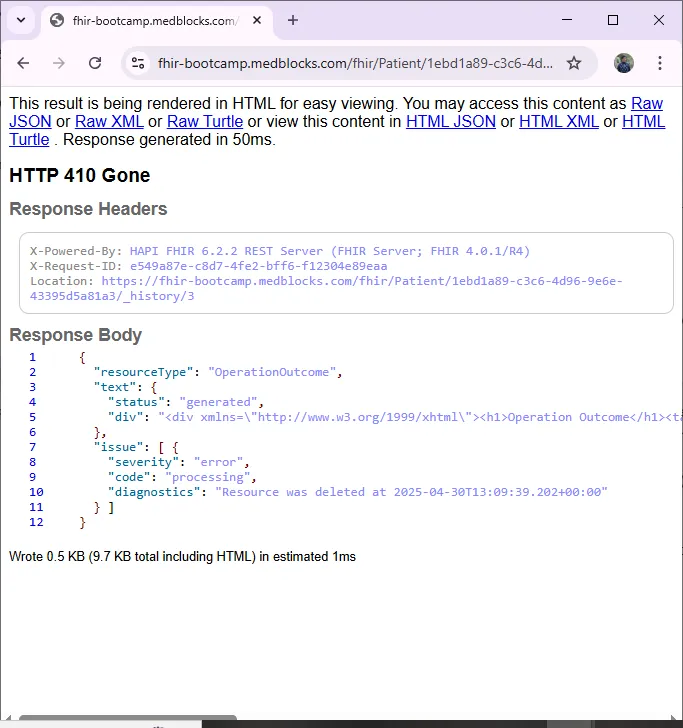Image resolution: width=683 pixels, height=728 pixels.
Task: Switch to the HTML XML view
Action: tap(558, 121)
